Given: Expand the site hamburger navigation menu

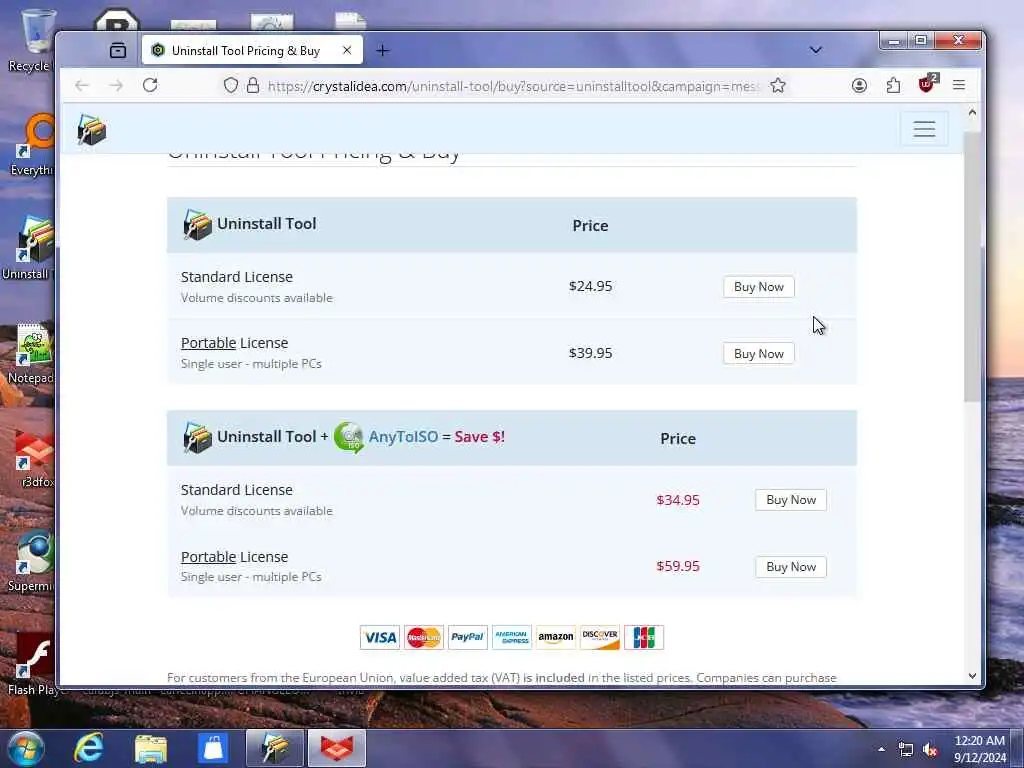Looking at the screenshot, I should tap(923, 129).
